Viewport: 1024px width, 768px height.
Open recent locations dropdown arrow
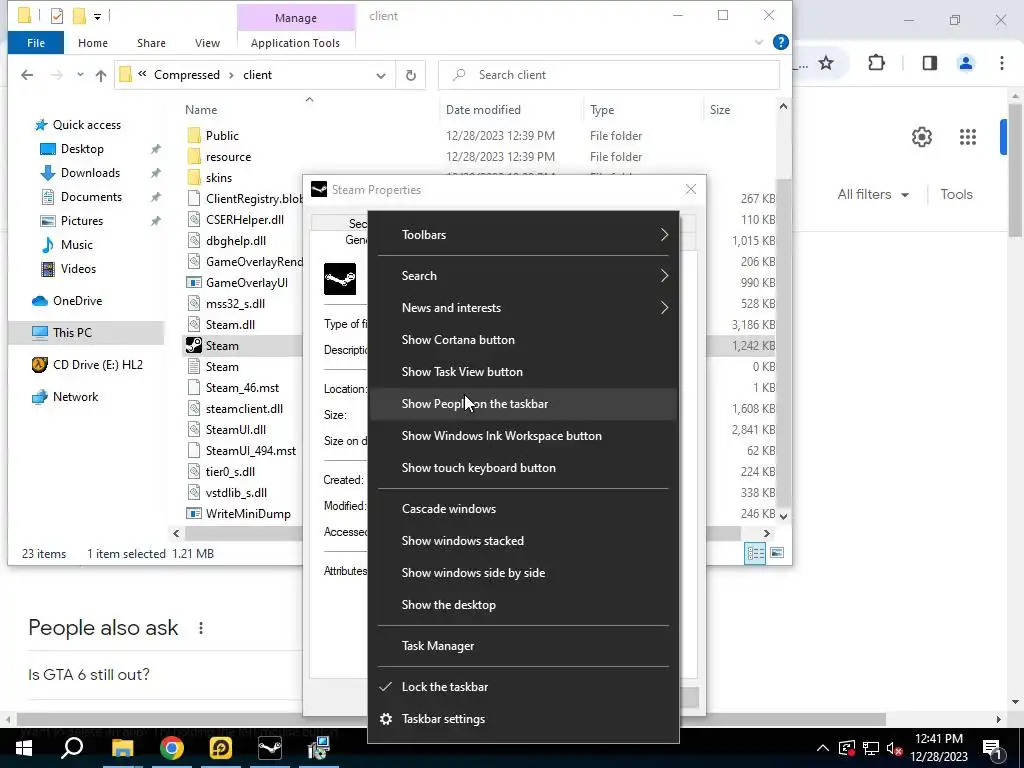tap(80, 75)
